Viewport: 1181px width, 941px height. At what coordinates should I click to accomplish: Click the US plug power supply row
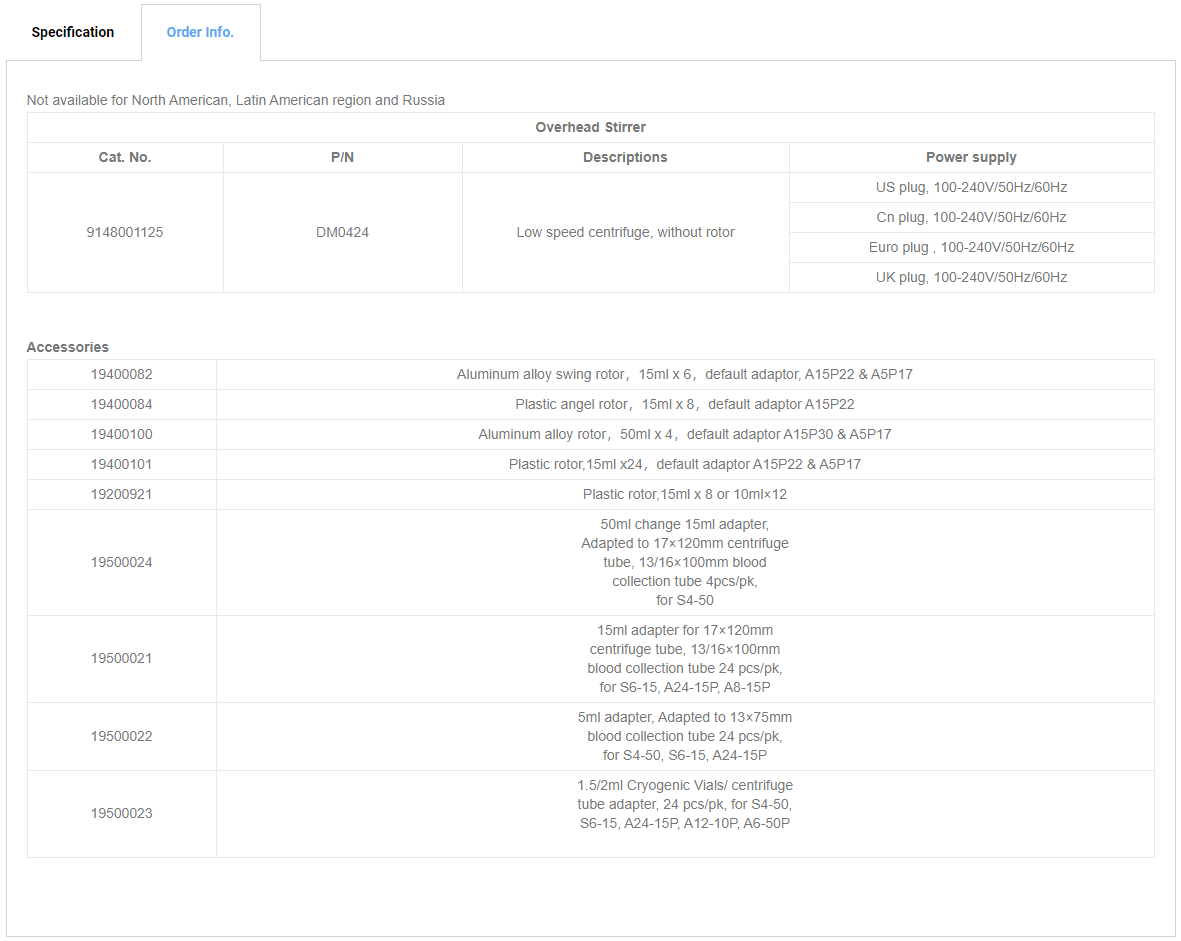[x=972, y=188]
